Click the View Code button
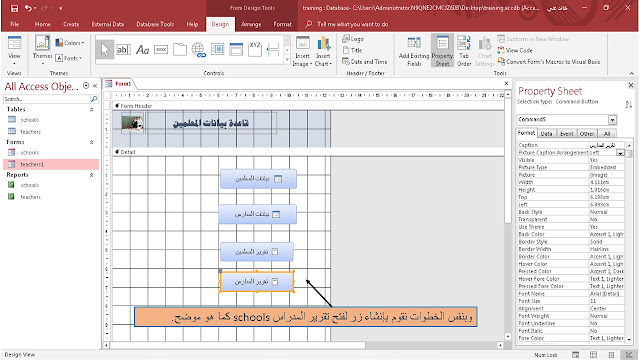Image resolution: width=640 pixels, height=360 pixels. (515, 50)
